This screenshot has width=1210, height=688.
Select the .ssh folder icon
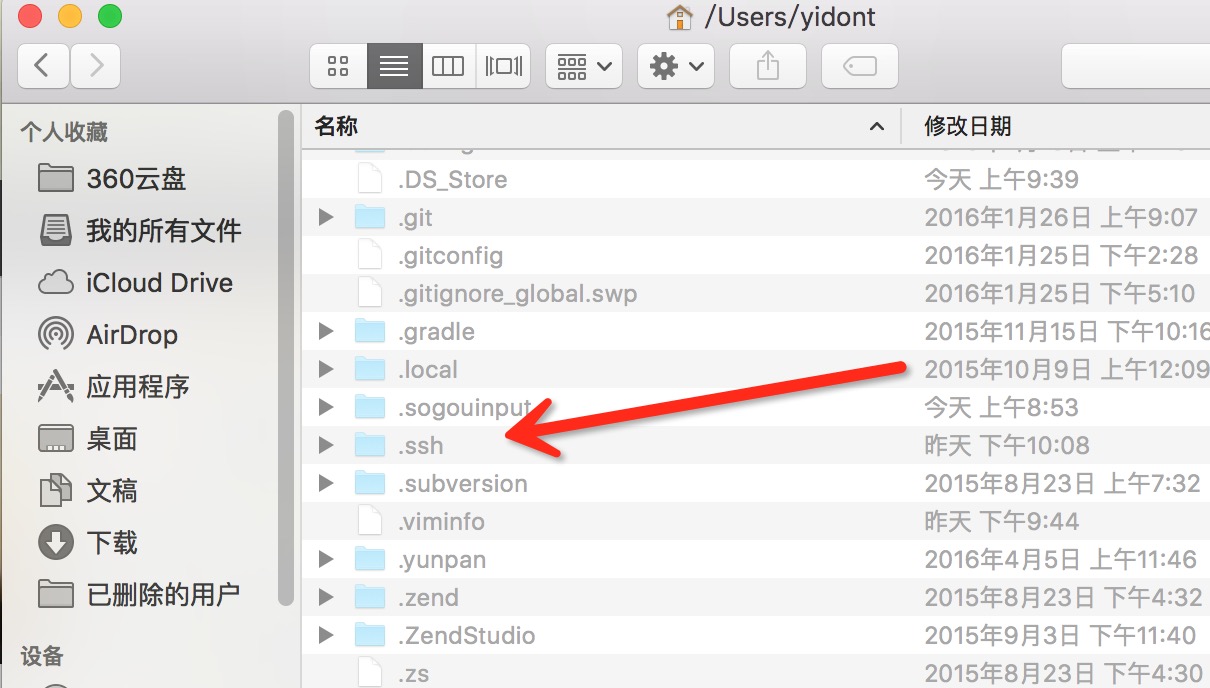370,445
